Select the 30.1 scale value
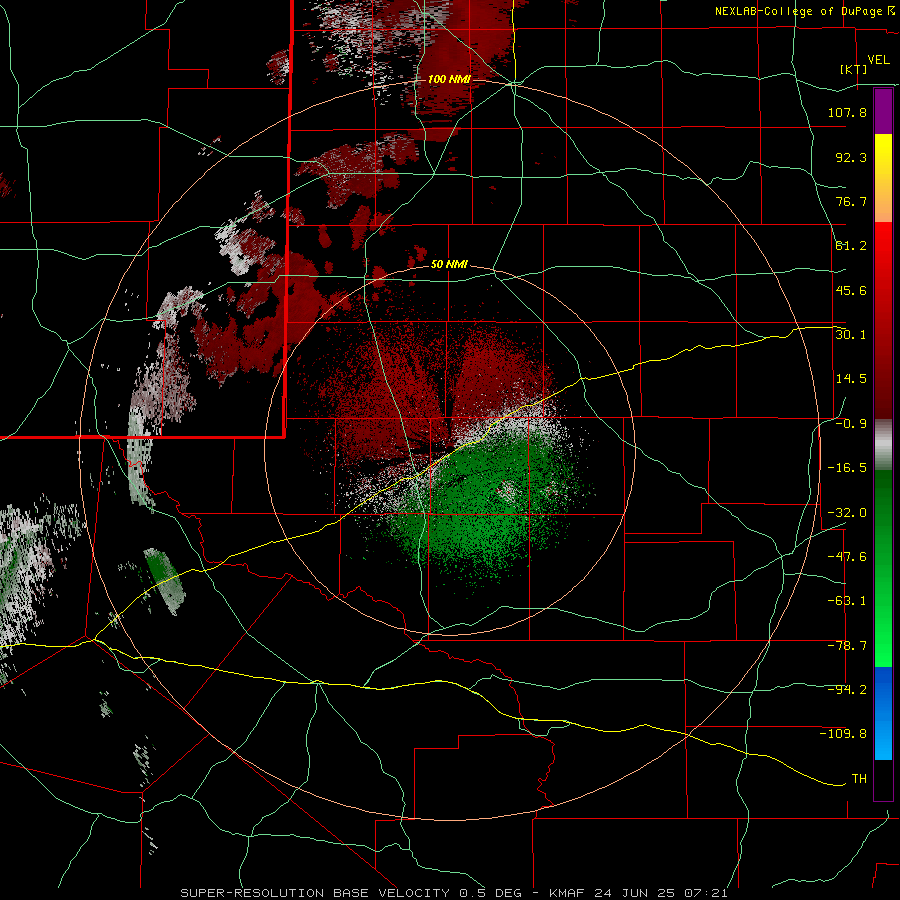900x900 pixels. [x=851, y=335]
